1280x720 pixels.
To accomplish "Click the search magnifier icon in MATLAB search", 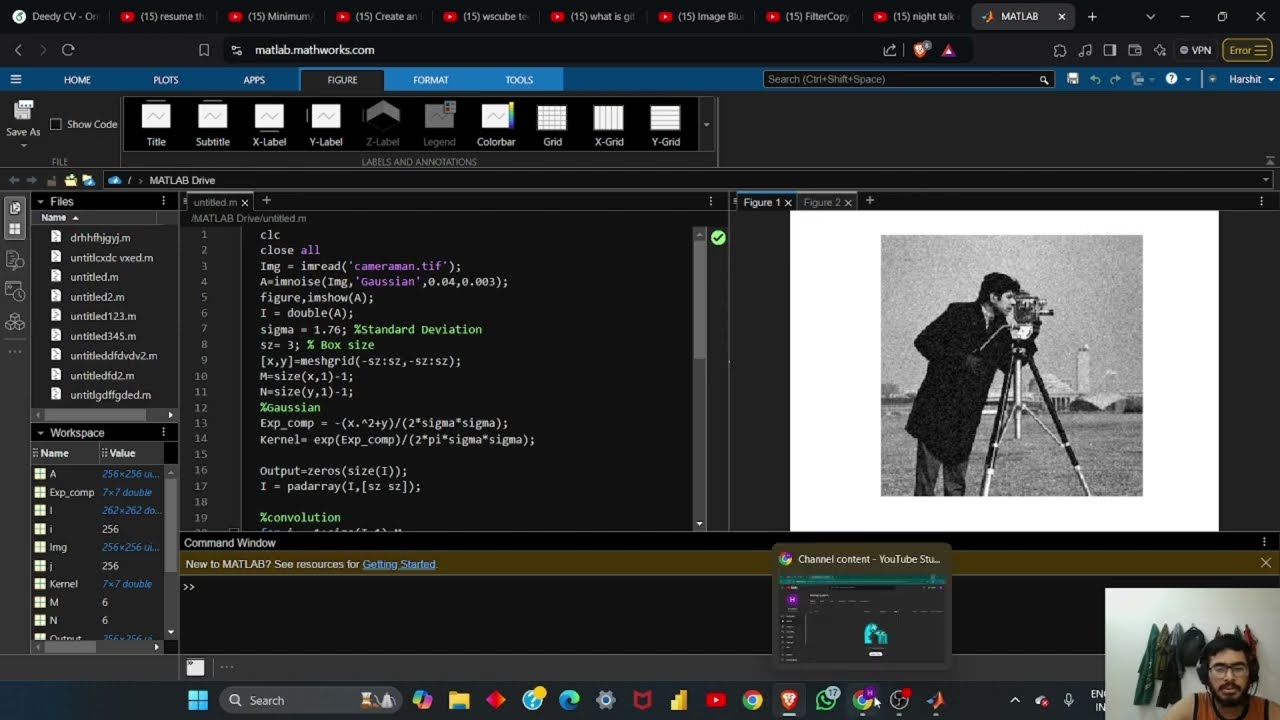I will 1044,79.
